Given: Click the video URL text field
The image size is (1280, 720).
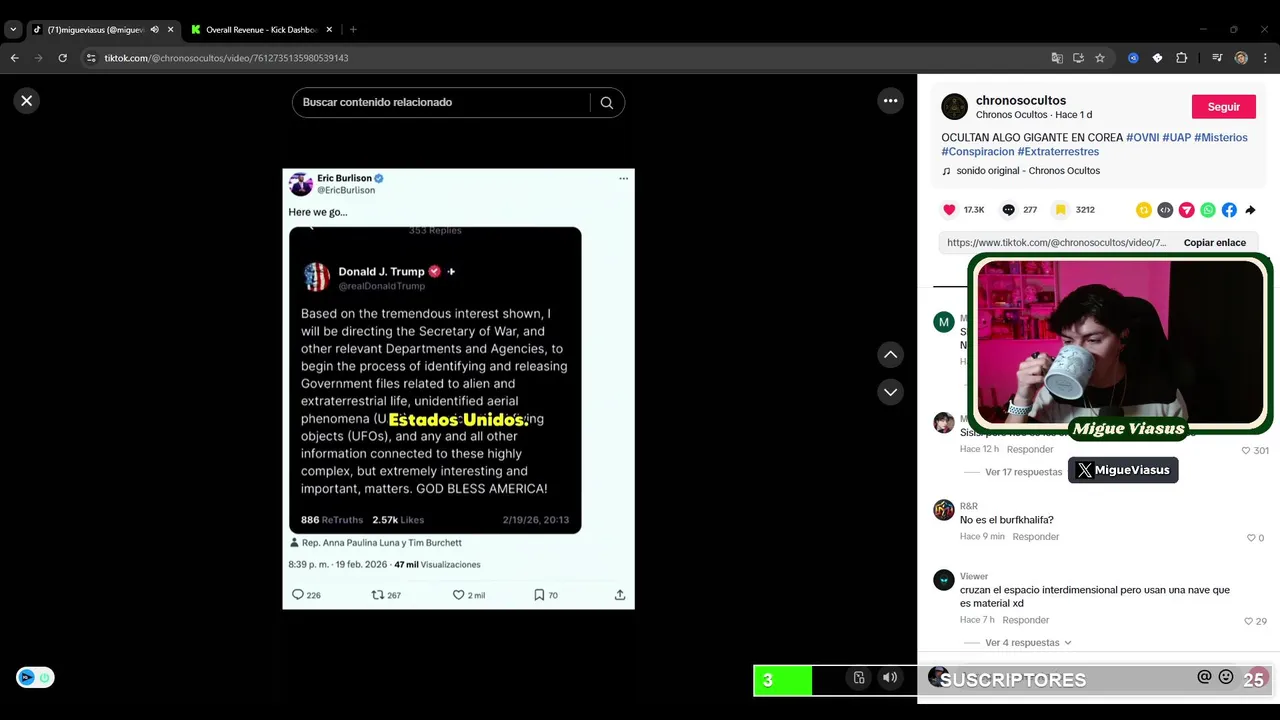Looking at the screenshot, I should (x=1057, y=243).
